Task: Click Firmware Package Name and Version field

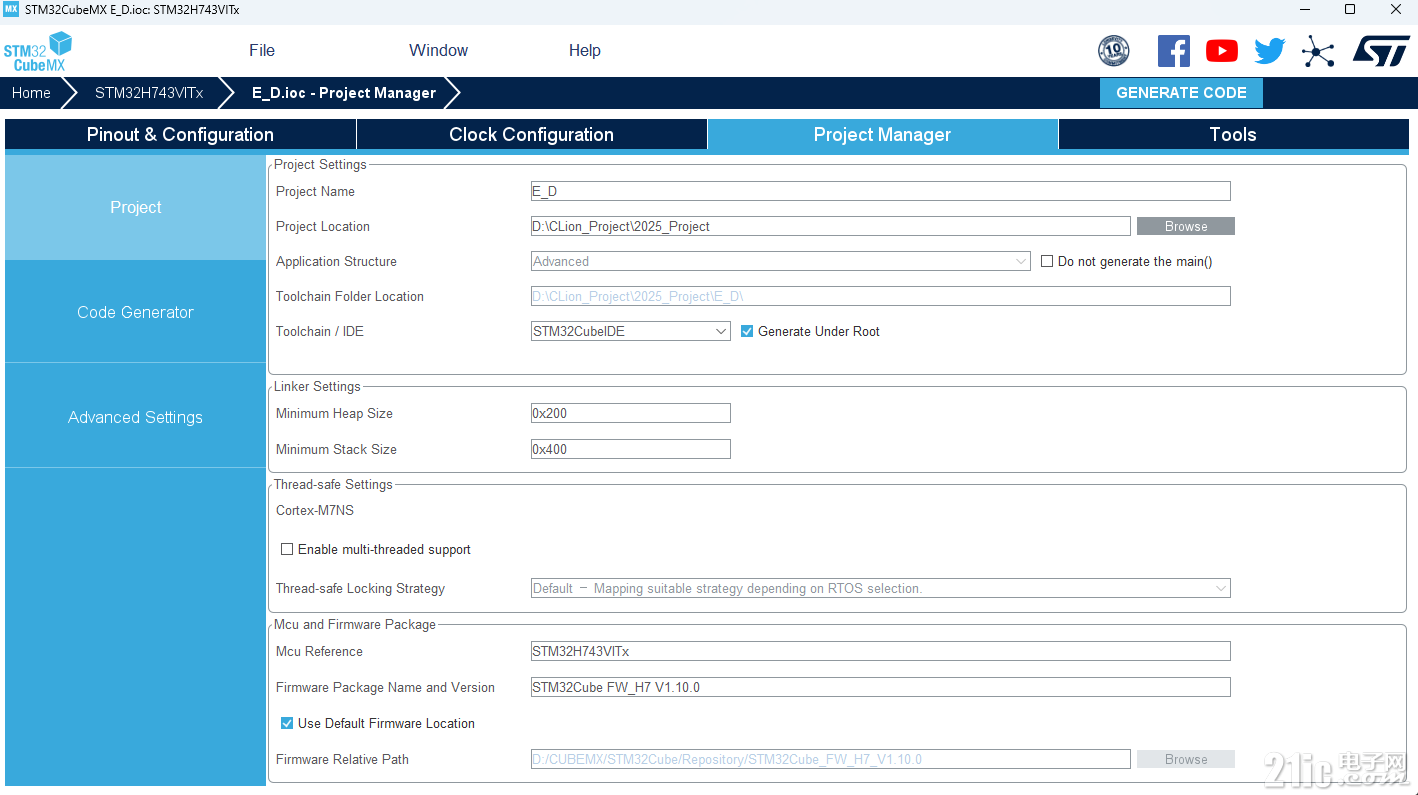Action: (x=881, y=687)
